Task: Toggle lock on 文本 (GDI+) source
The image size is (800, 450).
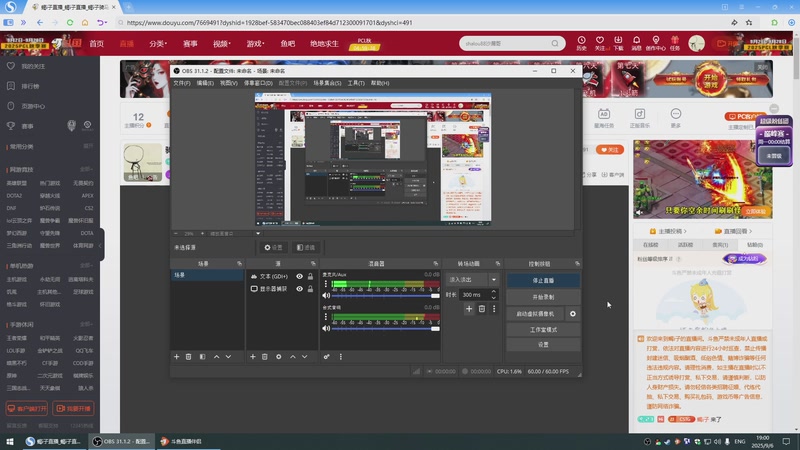Action: 310,276
